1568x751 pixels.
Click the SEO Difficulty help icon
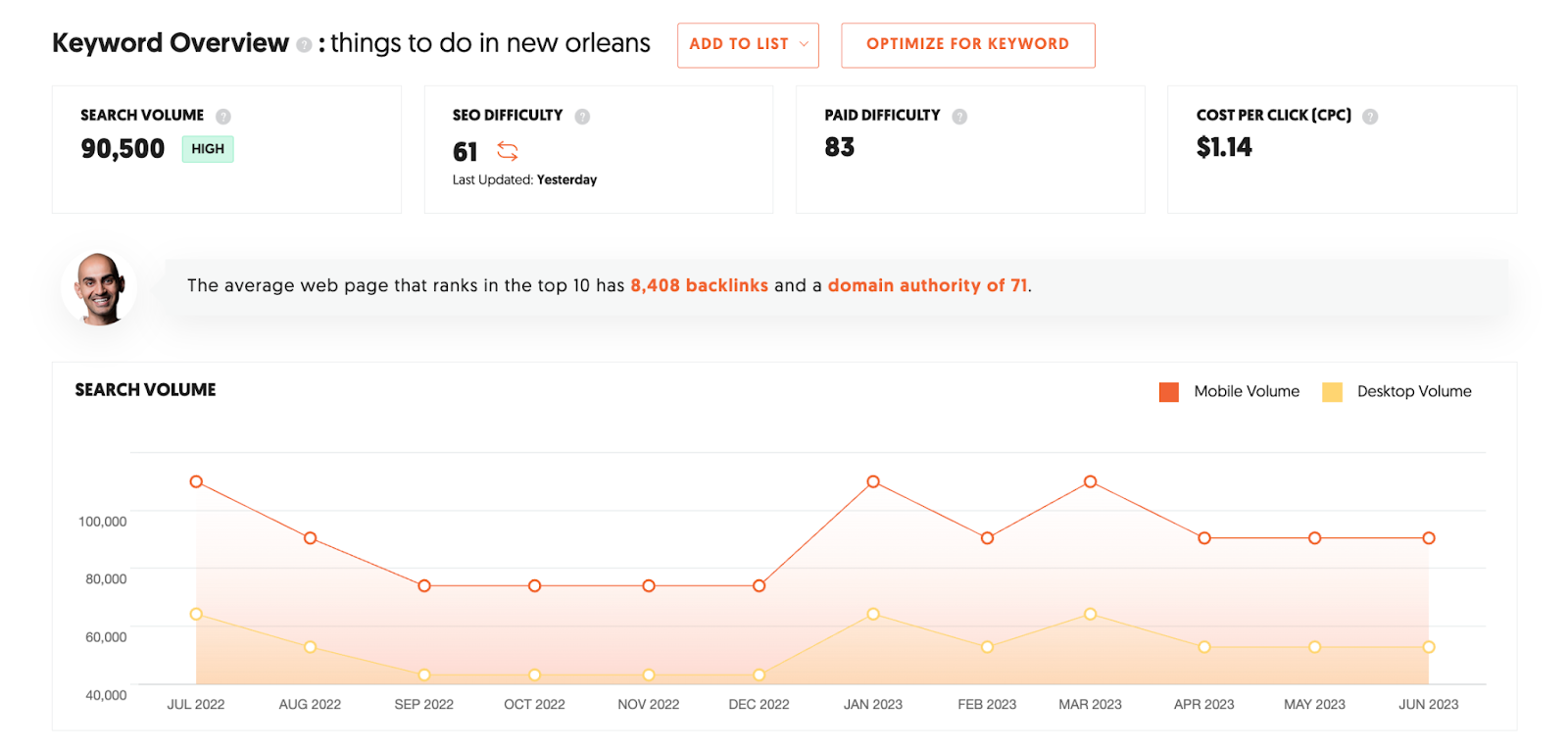[582, 117]
